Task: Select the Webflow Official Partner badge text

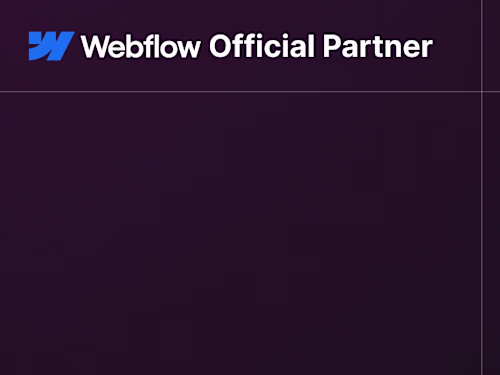Action: (x=257, y=46)
